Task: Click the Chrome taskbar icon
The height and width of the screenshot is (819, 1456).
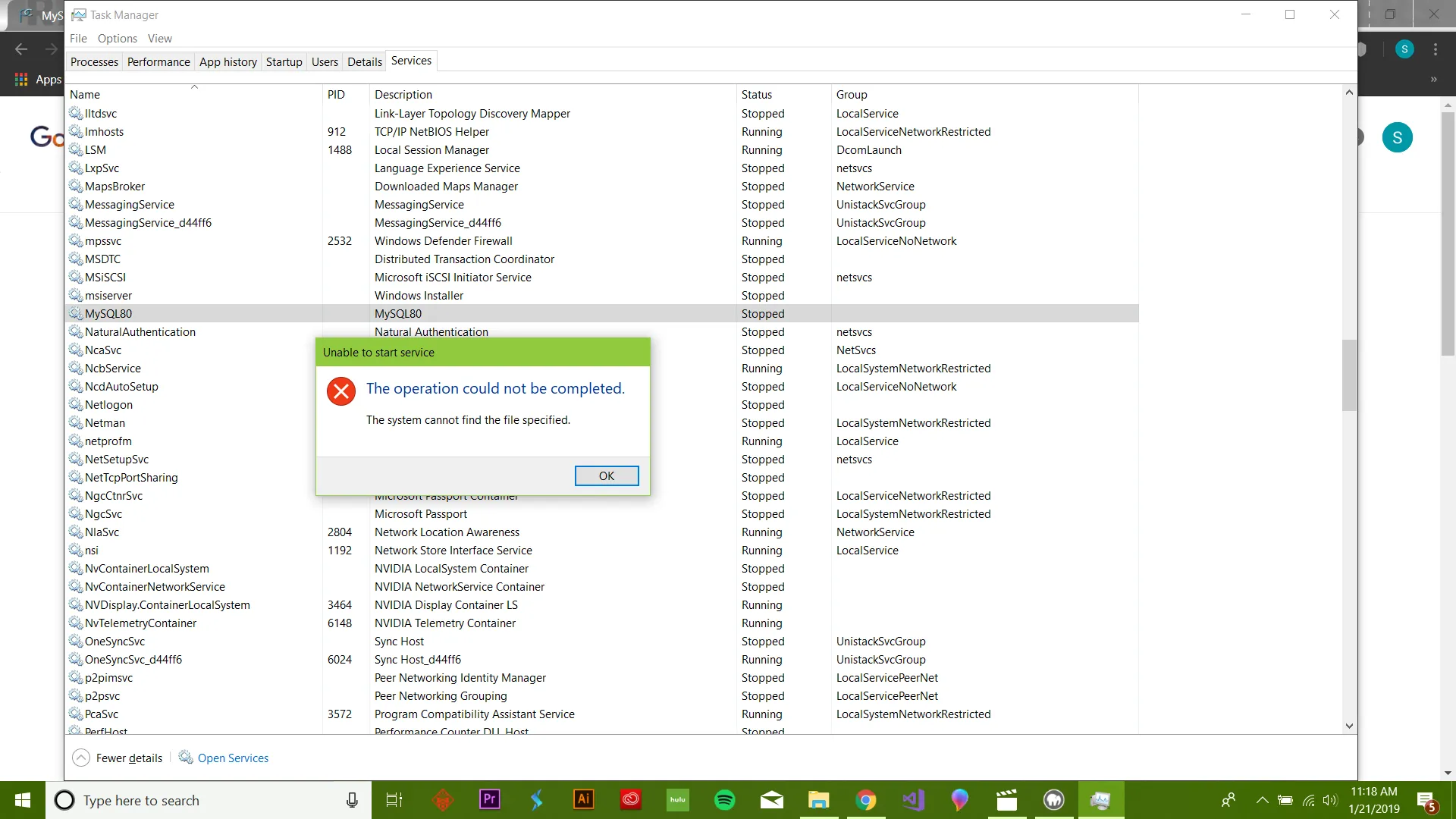Action: 865,799
